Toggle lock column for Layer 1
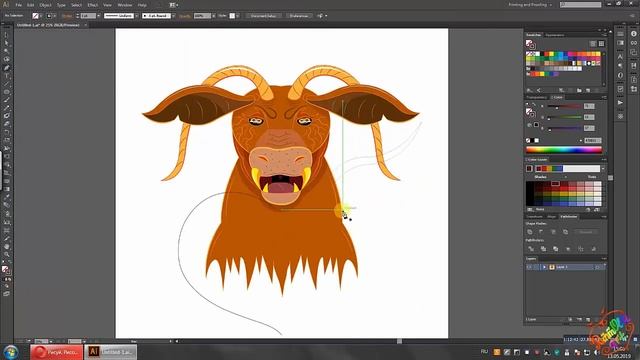The height and width of the screenshot is (360, 640). coord(536,267)
